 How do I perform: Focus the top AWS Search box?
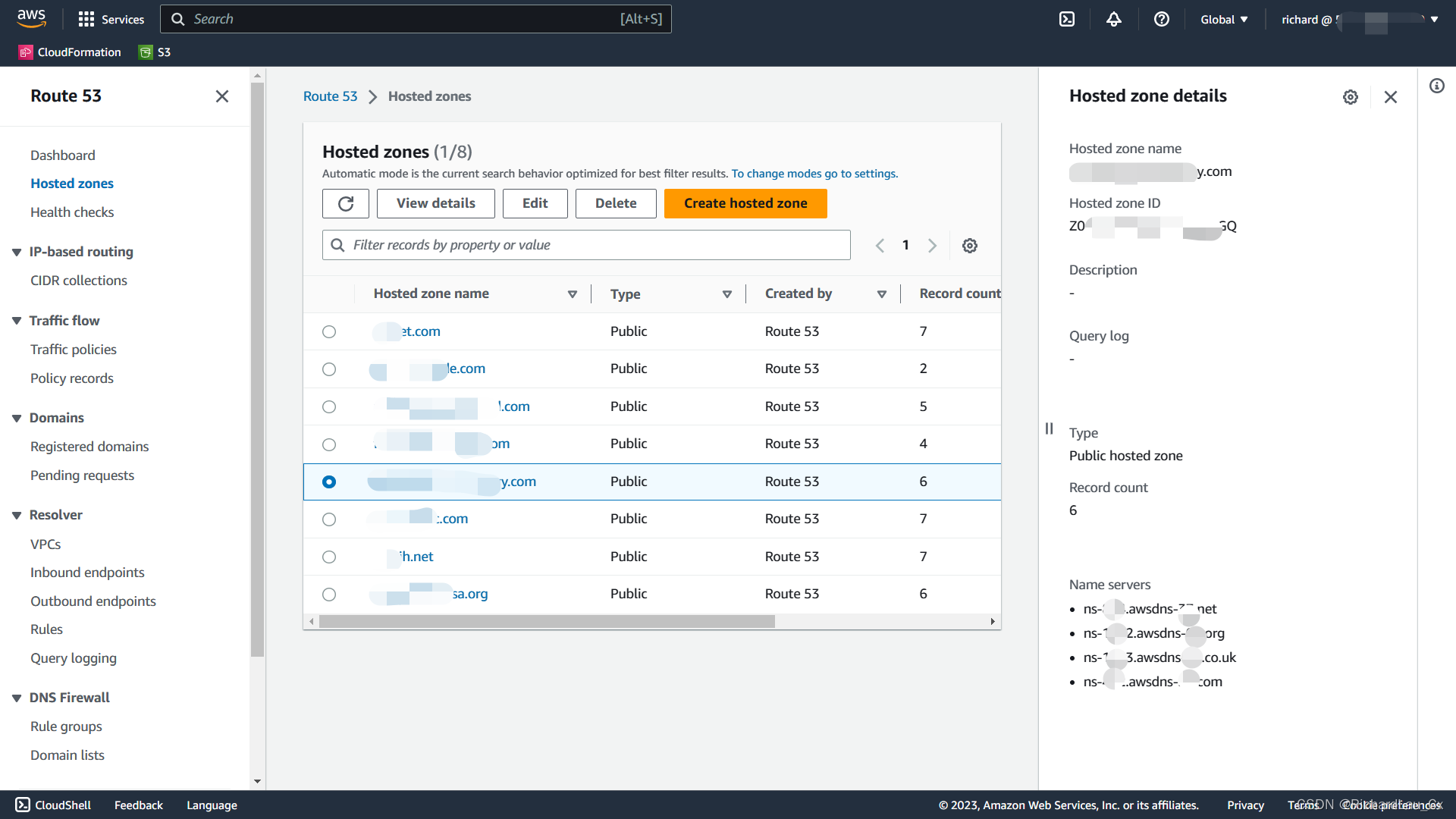416,19
